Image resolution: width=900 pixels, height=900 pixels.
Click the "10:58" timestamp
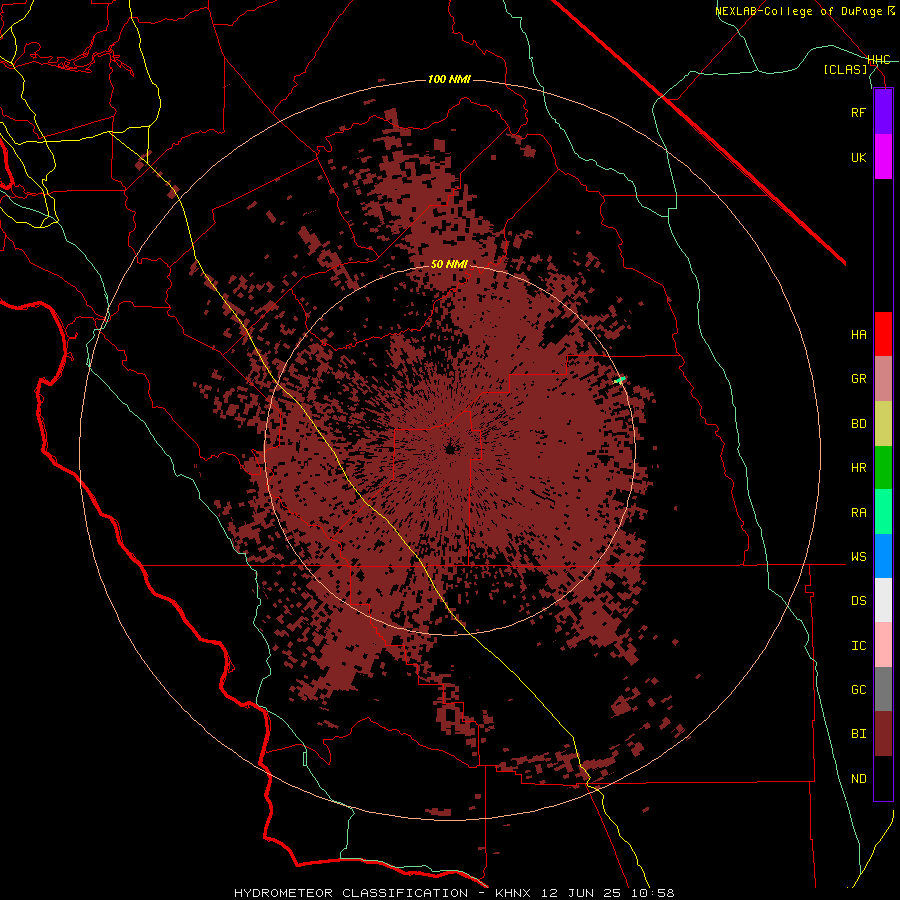tap(651, 893)
